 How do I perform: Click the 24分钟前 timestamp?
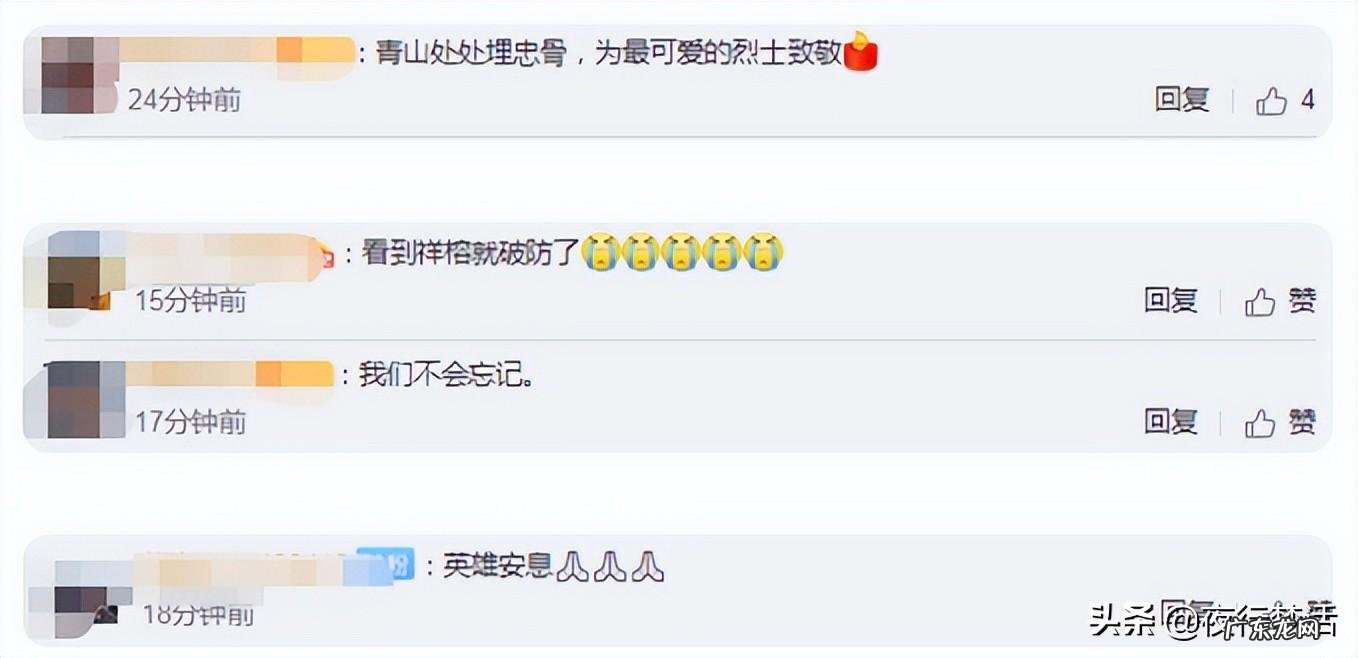[184, 99]
